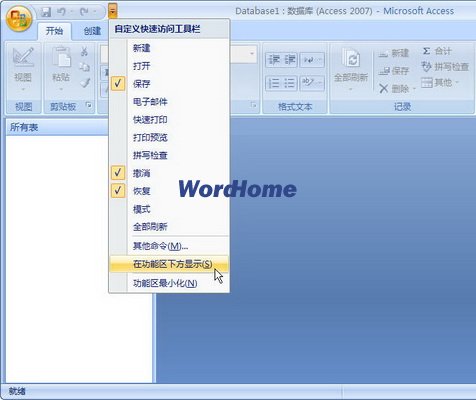Click Undo icon in quick access toolbar
476x400 pixels.
(61, 12)
